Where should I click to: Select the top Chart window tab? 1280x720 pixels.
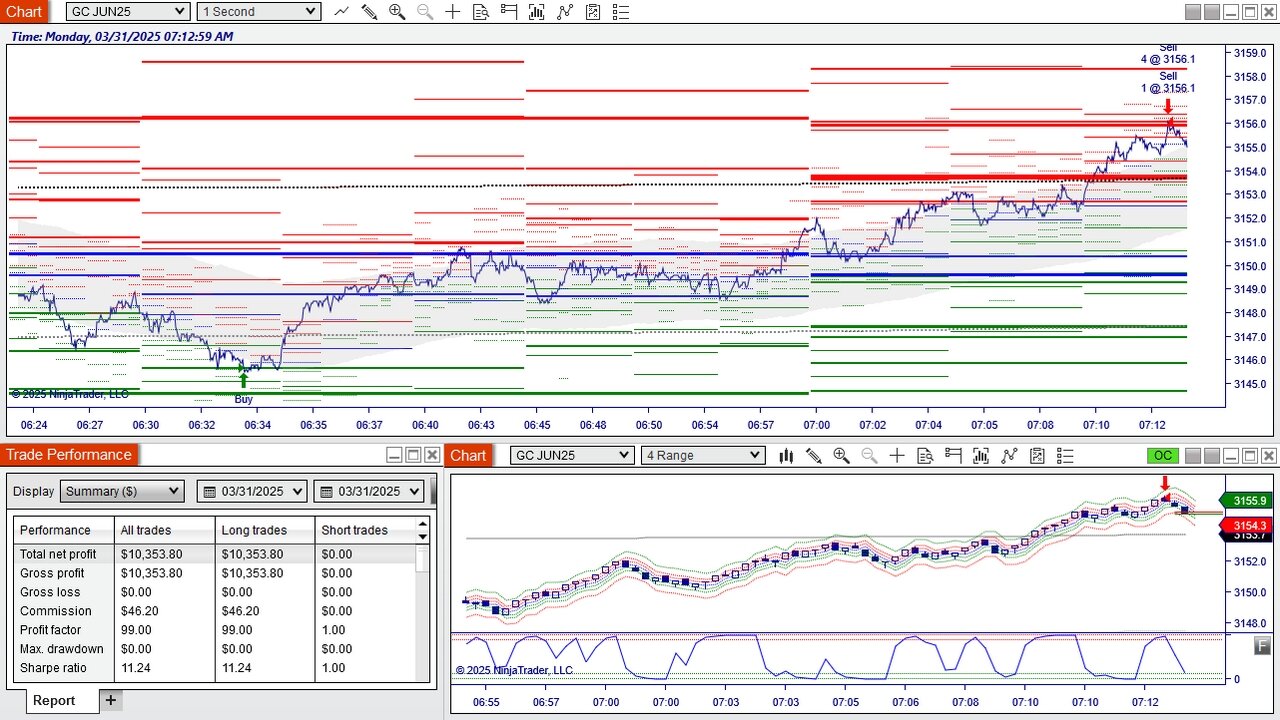click(25, 12)
